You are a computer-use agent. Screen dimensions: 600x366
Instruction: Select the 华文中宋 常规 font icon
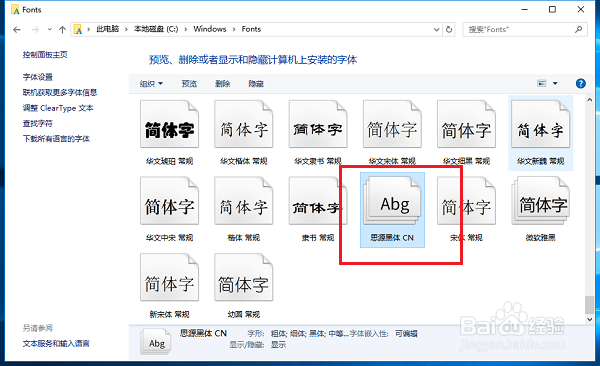169,201
